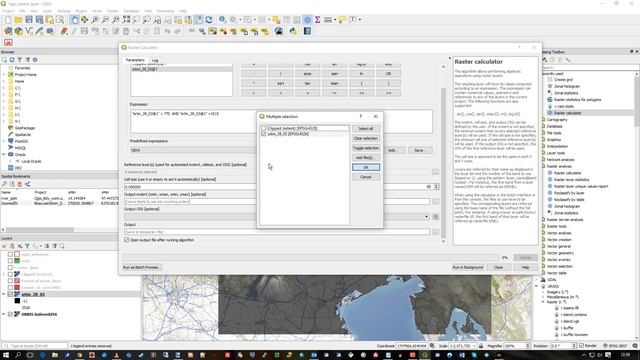Check the Clipped (extent) layer checkbox
The height and width of the screenshot is (360, 640).
[x=264, y=128]
